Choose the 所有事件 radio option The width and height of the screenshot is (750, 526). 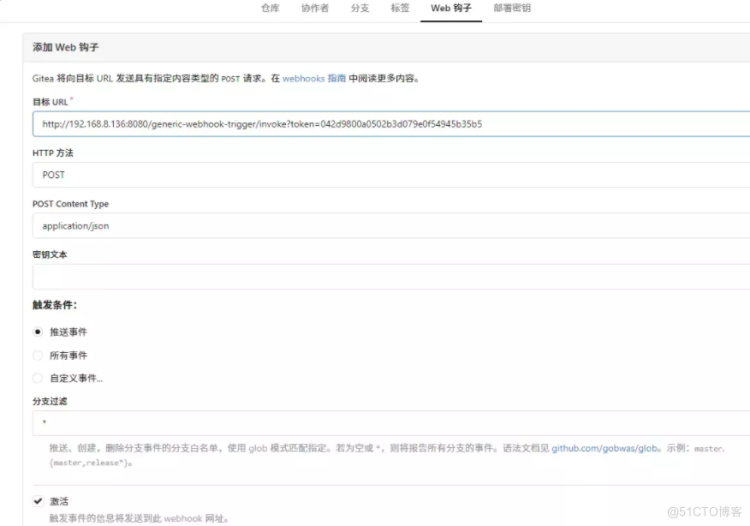click(38, 355)
